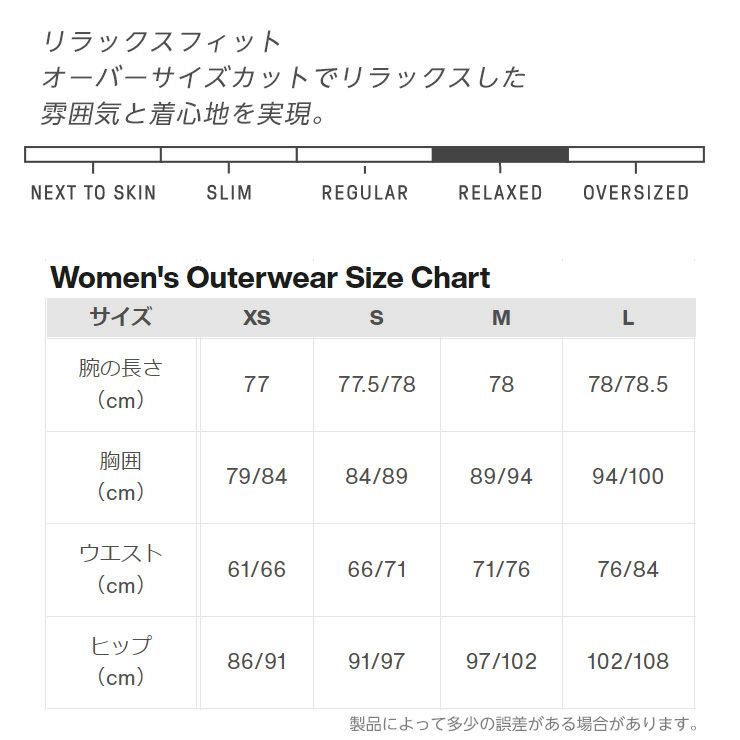Select the M column header
740x740 pixels.
(501, 318)
